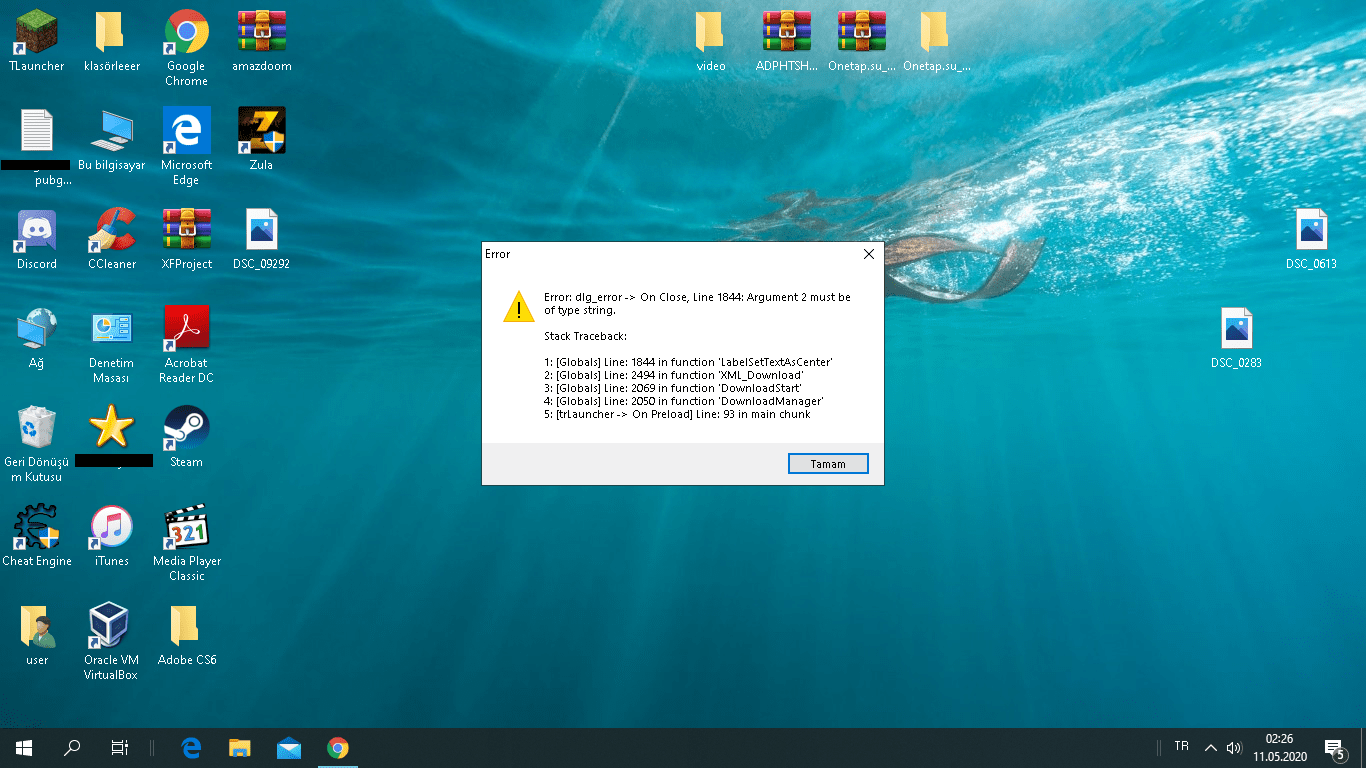The width and height of the screenshot is (1366, 768).
Task: Launch the Zula game shortcut
Action: pyautogui.click(x=261, y=141)
